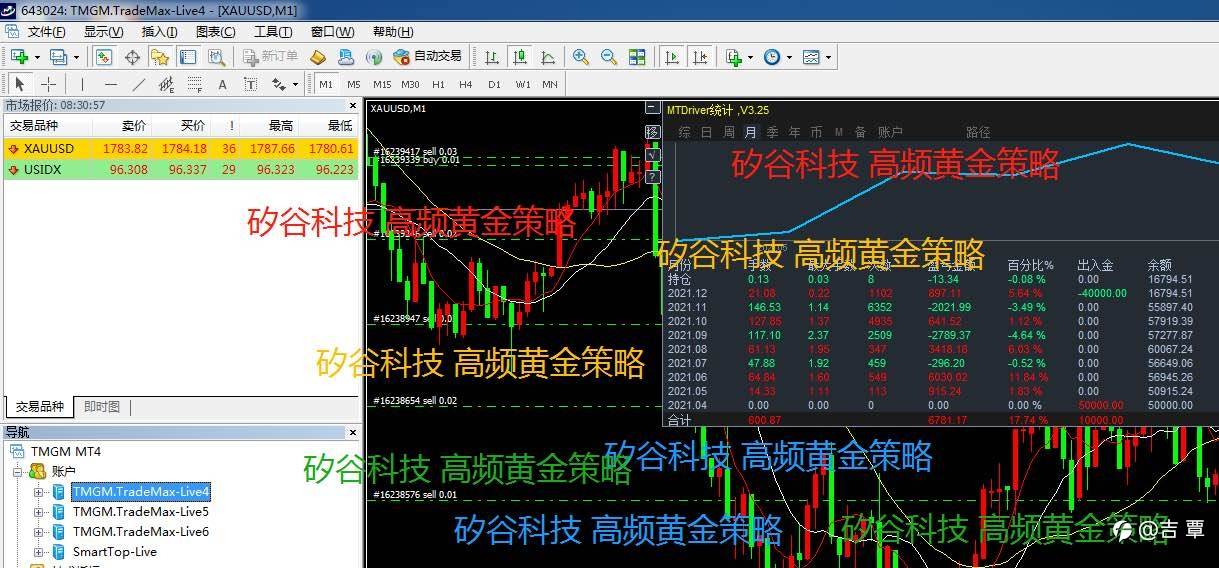The height and width of the screenshot is (568, 1219).
Task: Select the horizontal line tool
Action: 111,84
